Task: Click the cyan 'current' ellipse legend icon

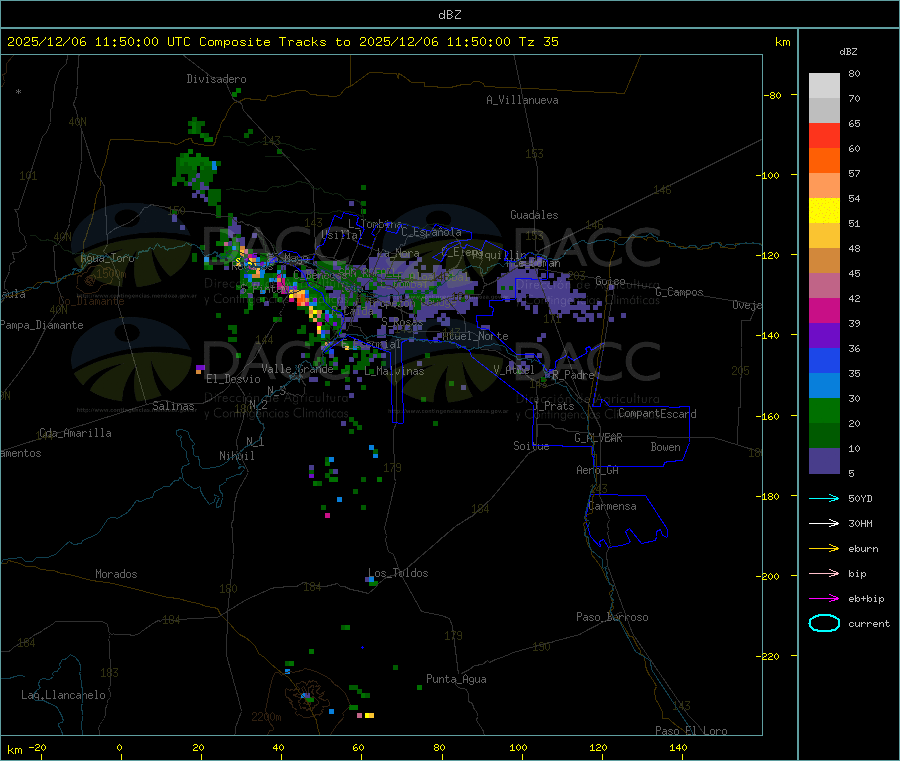Action: 824,623
